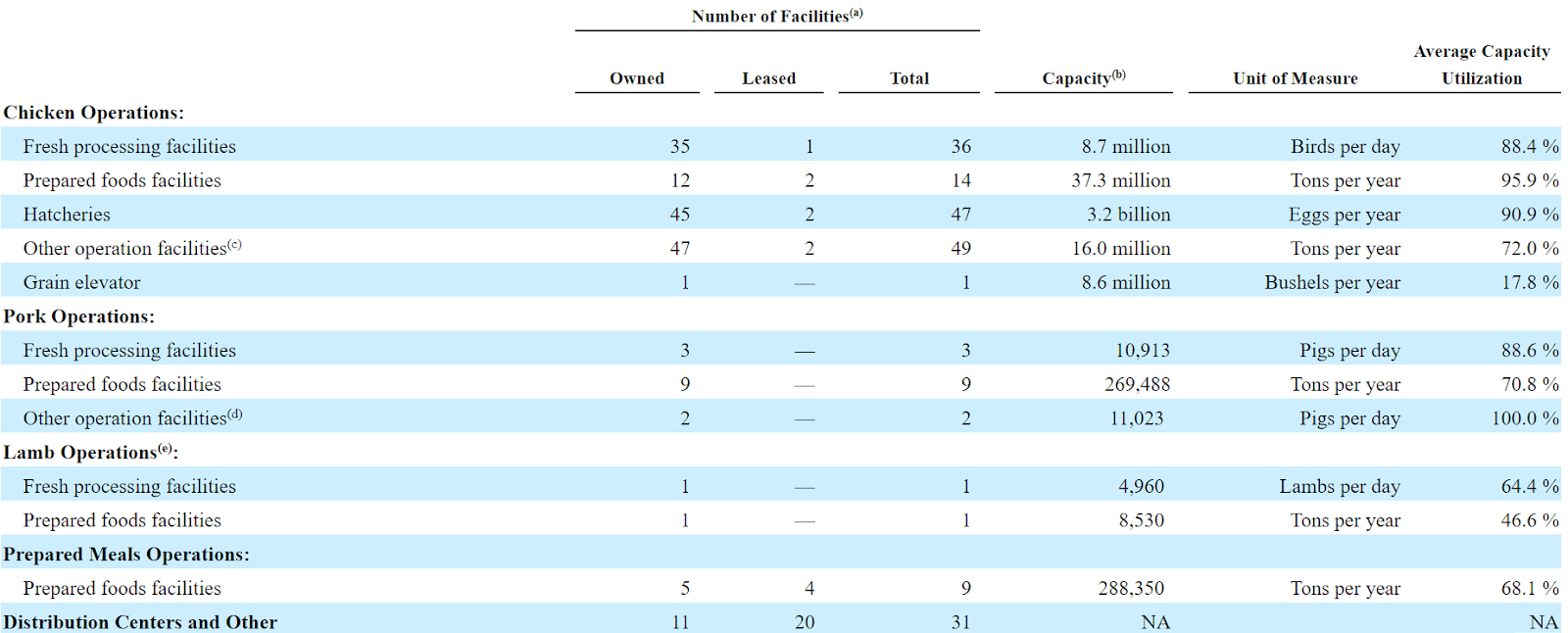
Task: Click the Unit of Measure header
Action: tap(1296, 78)
